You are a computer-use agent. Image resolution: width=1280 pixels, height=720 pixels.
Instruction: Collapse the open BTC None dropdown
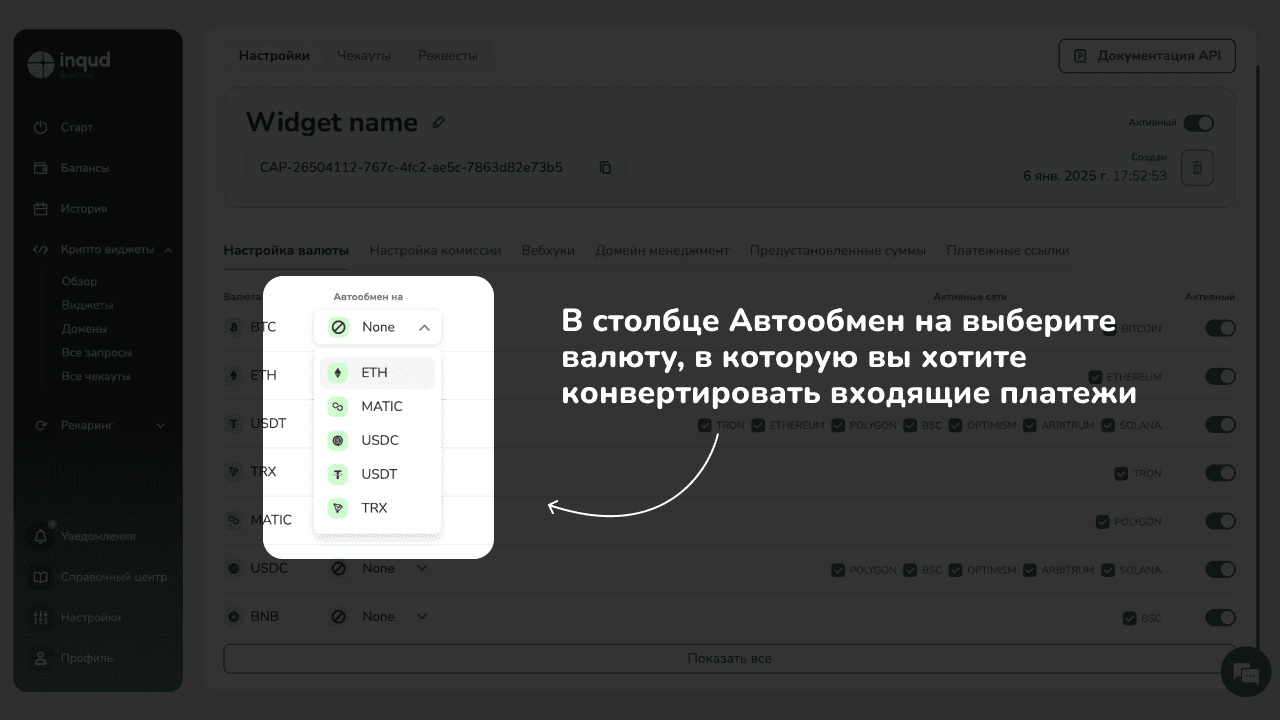[x=377, y=327]
